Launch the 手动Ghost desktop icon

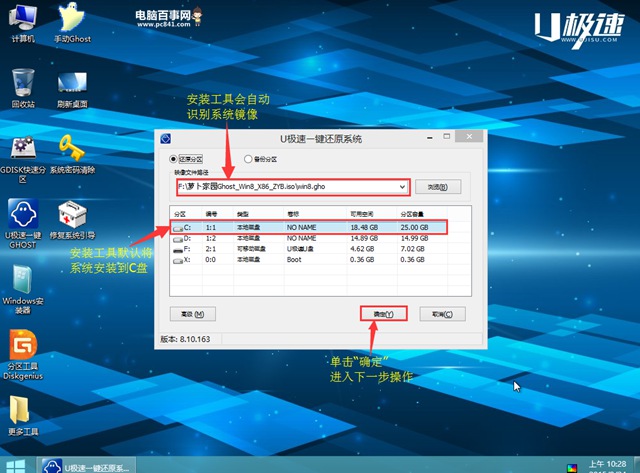(x=72, y=23)
